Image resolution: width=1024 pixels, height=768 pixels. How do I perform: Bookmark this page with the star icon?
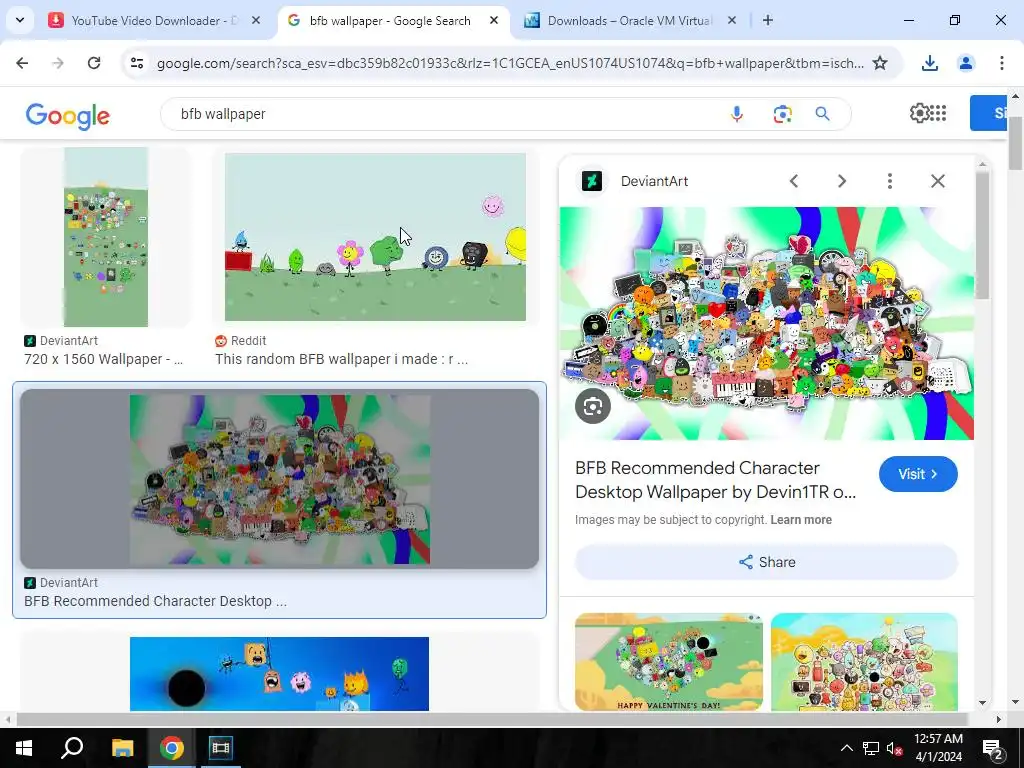880,63
